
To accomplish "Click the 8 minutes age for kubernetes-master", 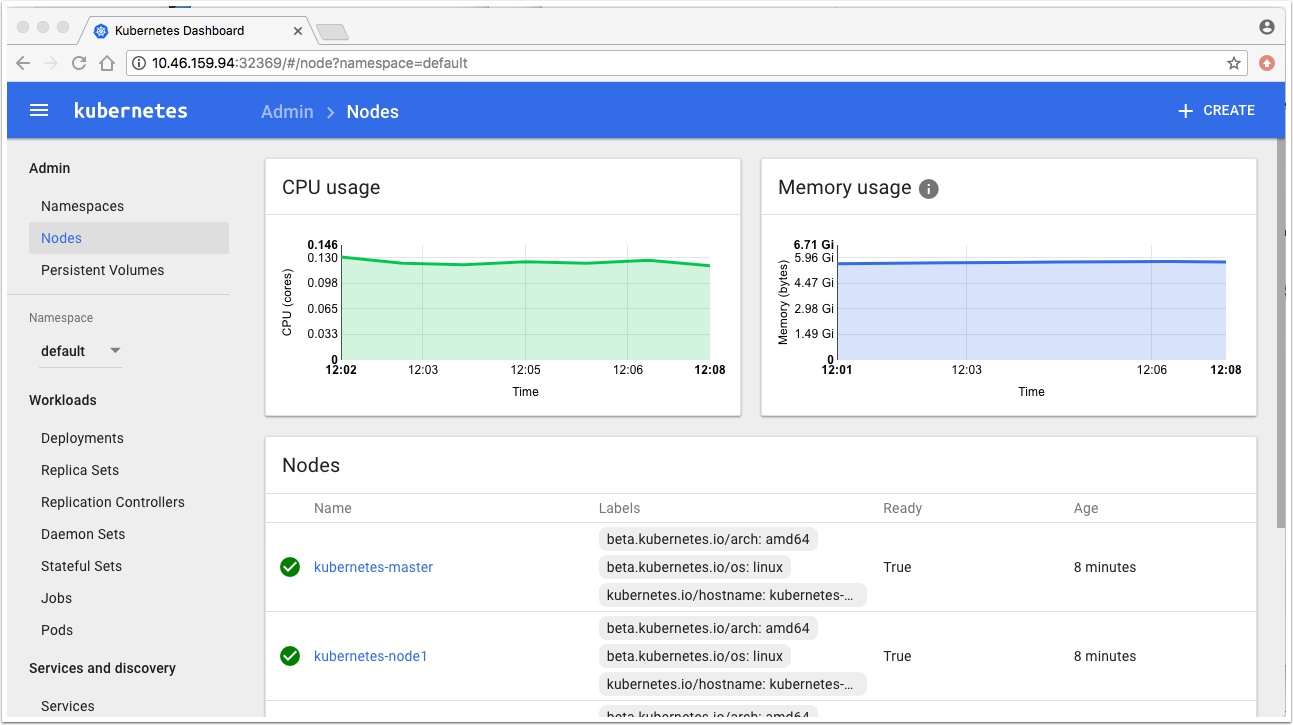I will [x=1105, y=567].
